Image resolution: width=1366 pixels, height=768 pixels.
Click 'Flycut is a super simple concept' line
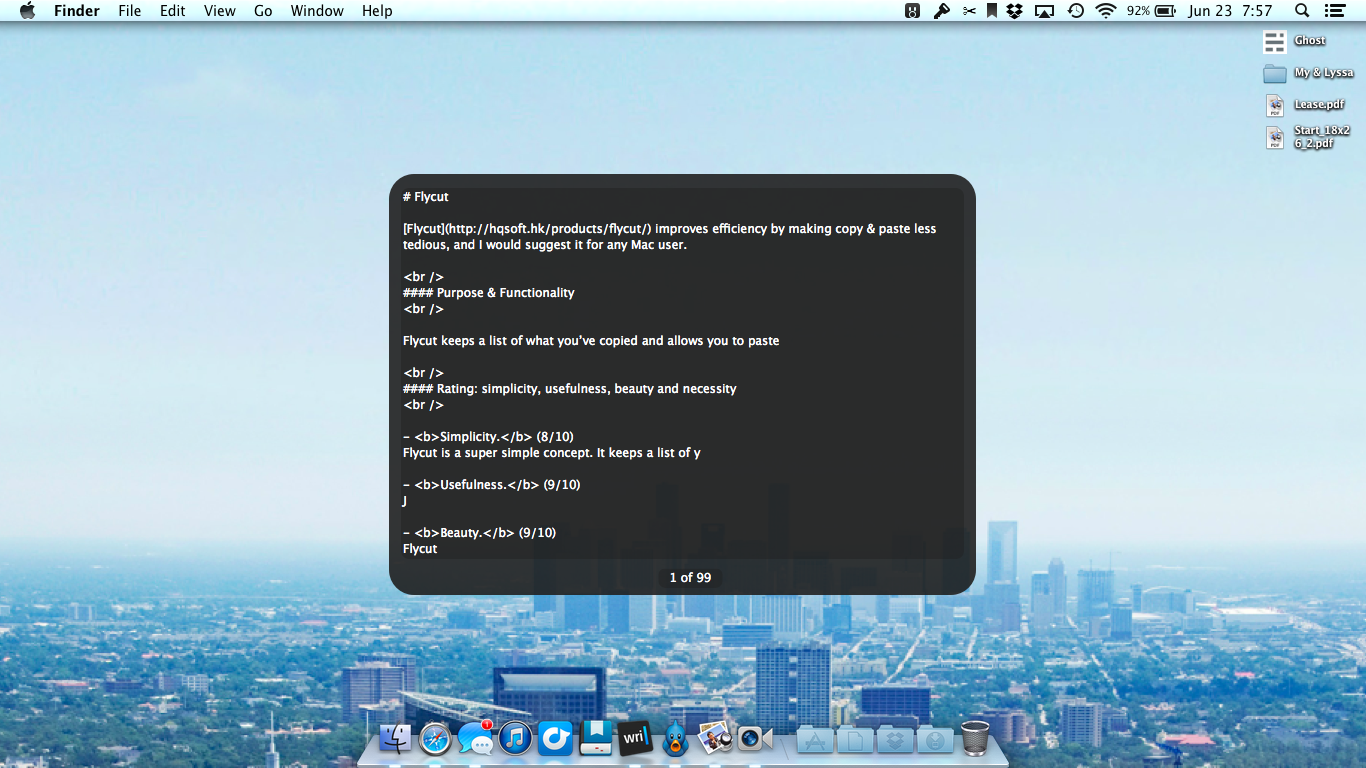click(552, 453)
